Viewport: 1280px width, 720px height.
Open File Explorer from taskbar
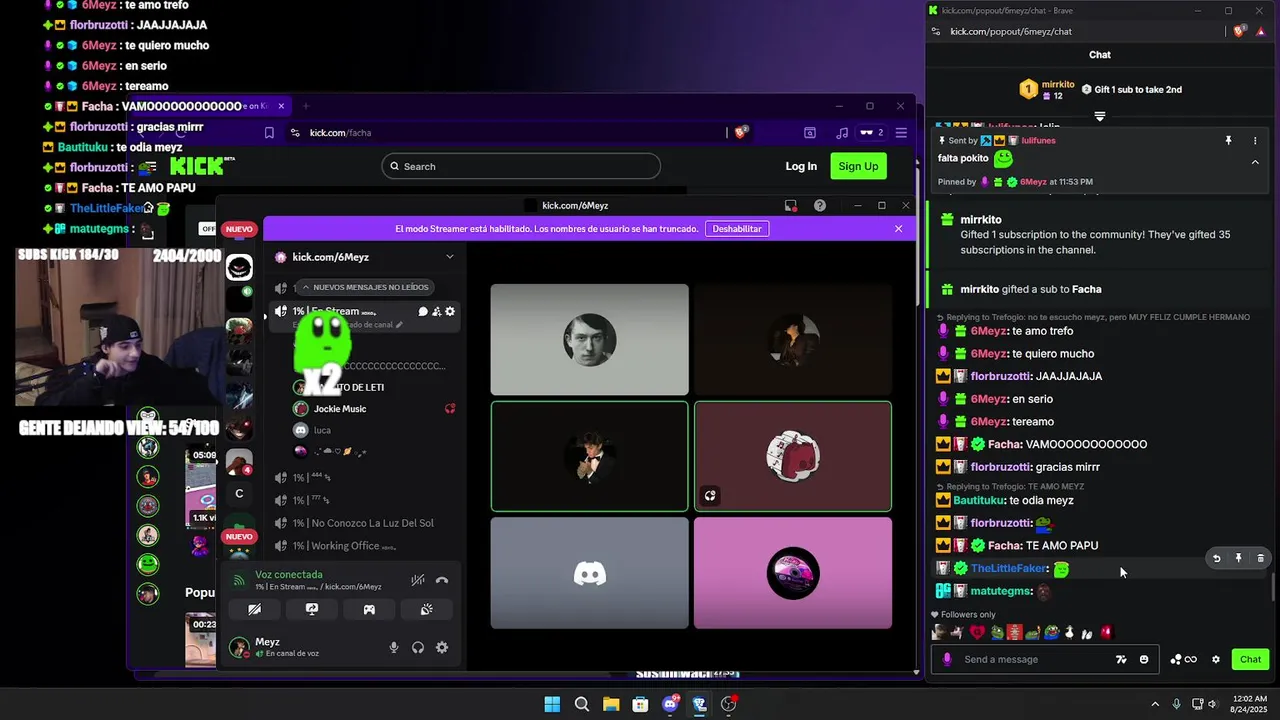tap(611, 704)
